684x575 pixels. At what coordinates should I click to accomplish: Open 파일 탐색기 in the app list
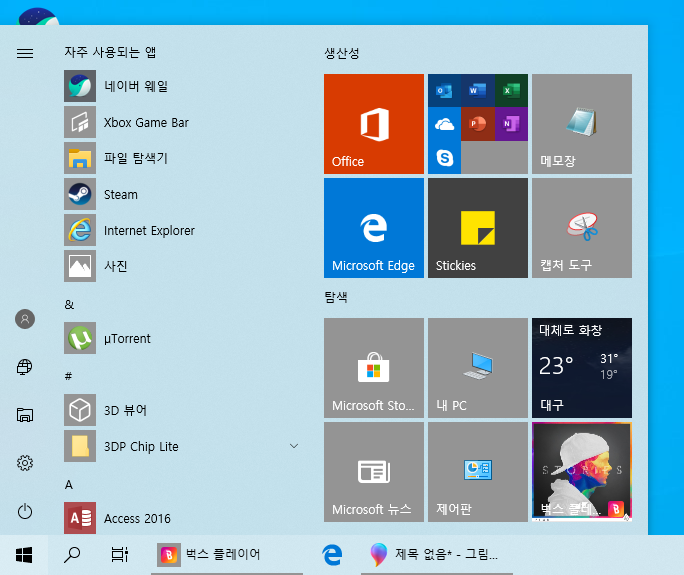pyautogui.click(x=181, y=158)
